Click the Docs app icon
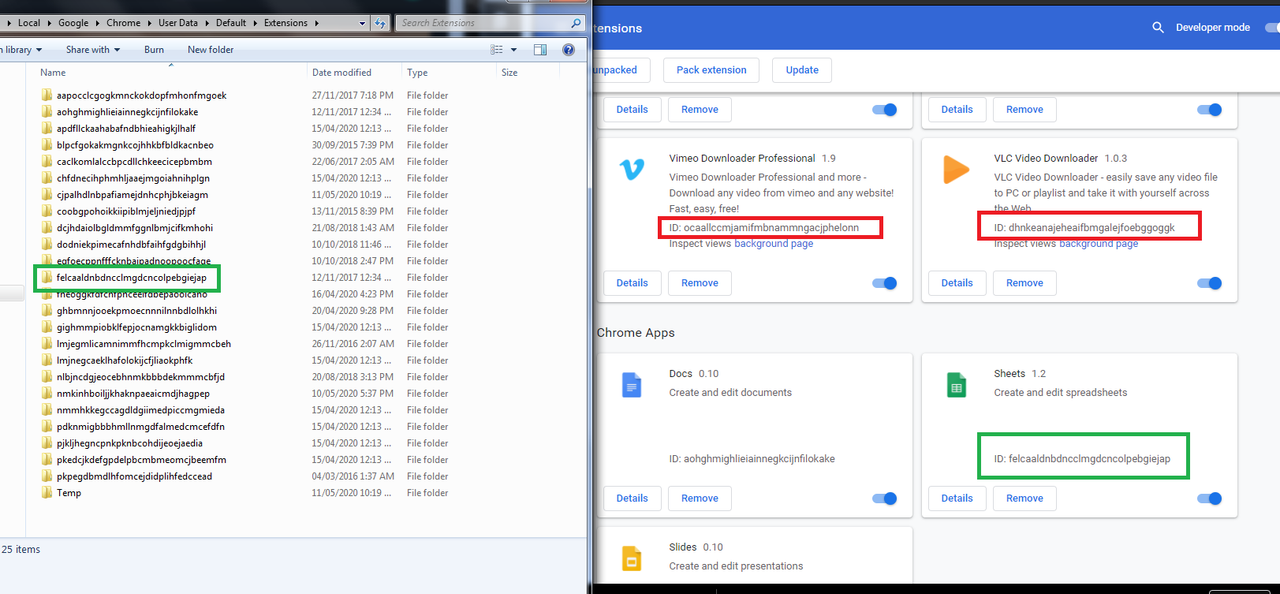Image resolution: width=1280 pixels, height=594 pixels. [x=631, y=385]
